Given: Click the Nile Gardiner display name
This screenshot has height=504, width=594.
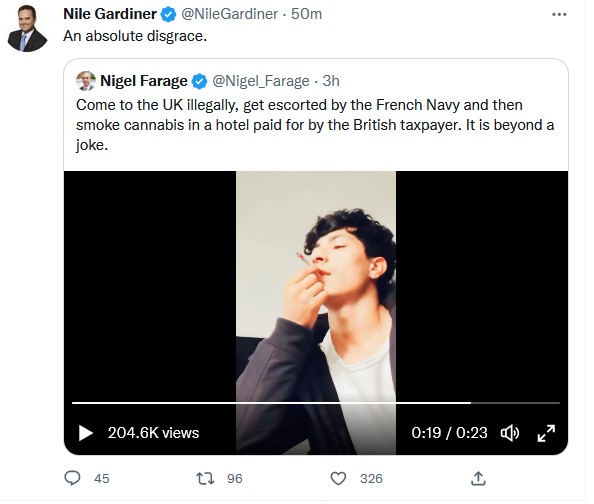Looking at the screenshot, I should [110, 14].
